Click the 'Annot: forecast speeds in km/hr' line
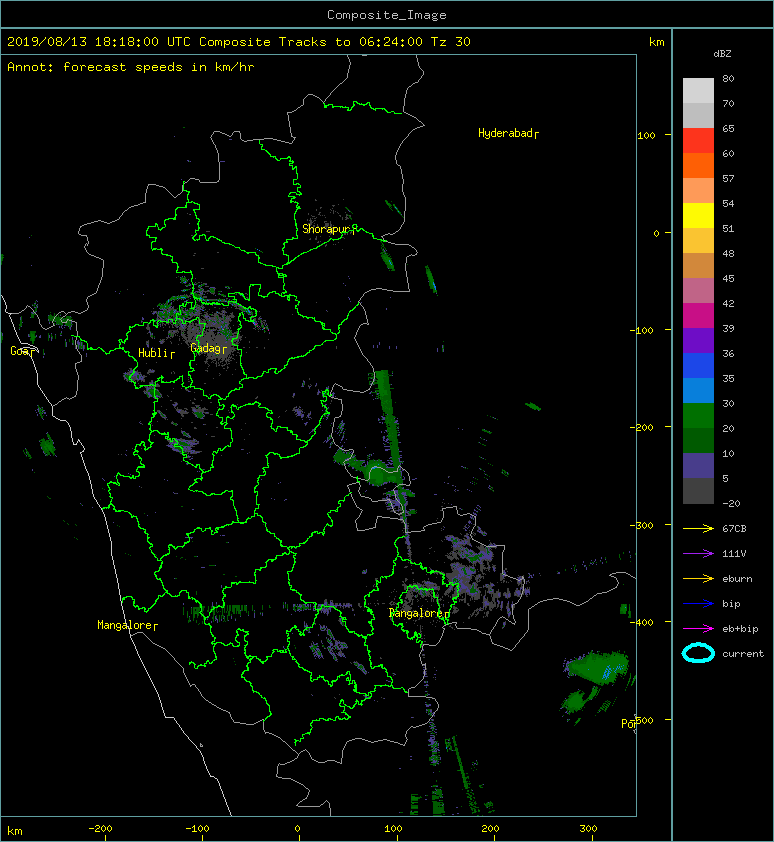The width and height of the screenshot is (774, 842). [131, 67]
